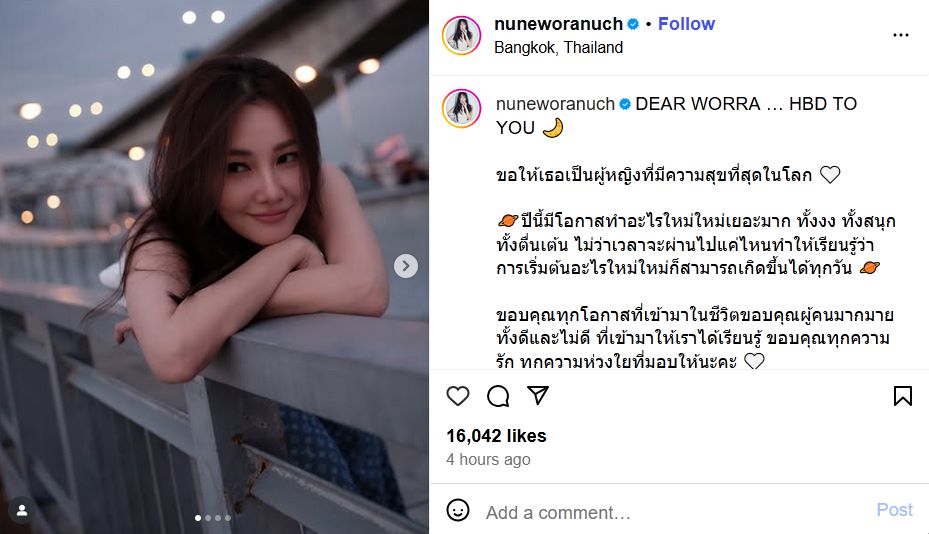This screenshot has height=534, width=929.
Task: Save post with bookmark icon
Action: point(902,396)
